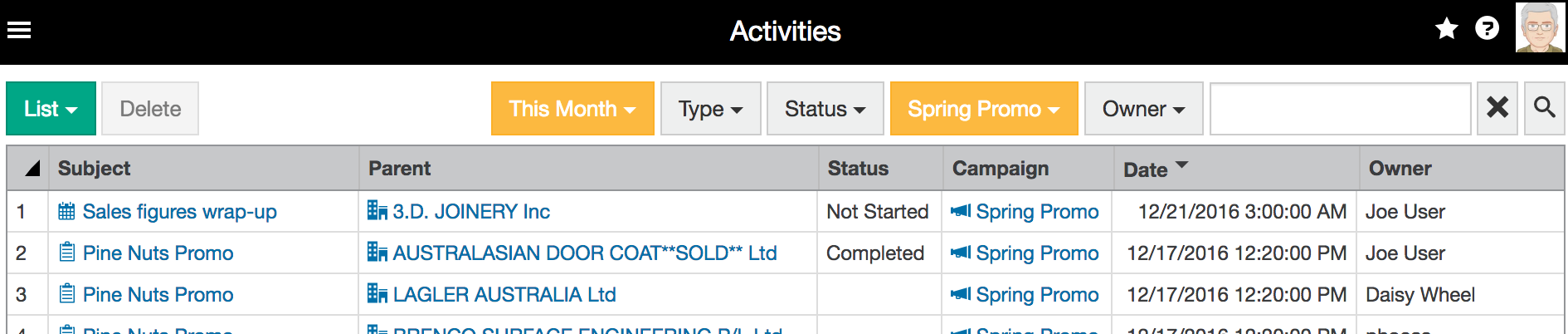1568x334 pixels.
Task: Click the favorites star icon
Action: (x=1447, y=28)
